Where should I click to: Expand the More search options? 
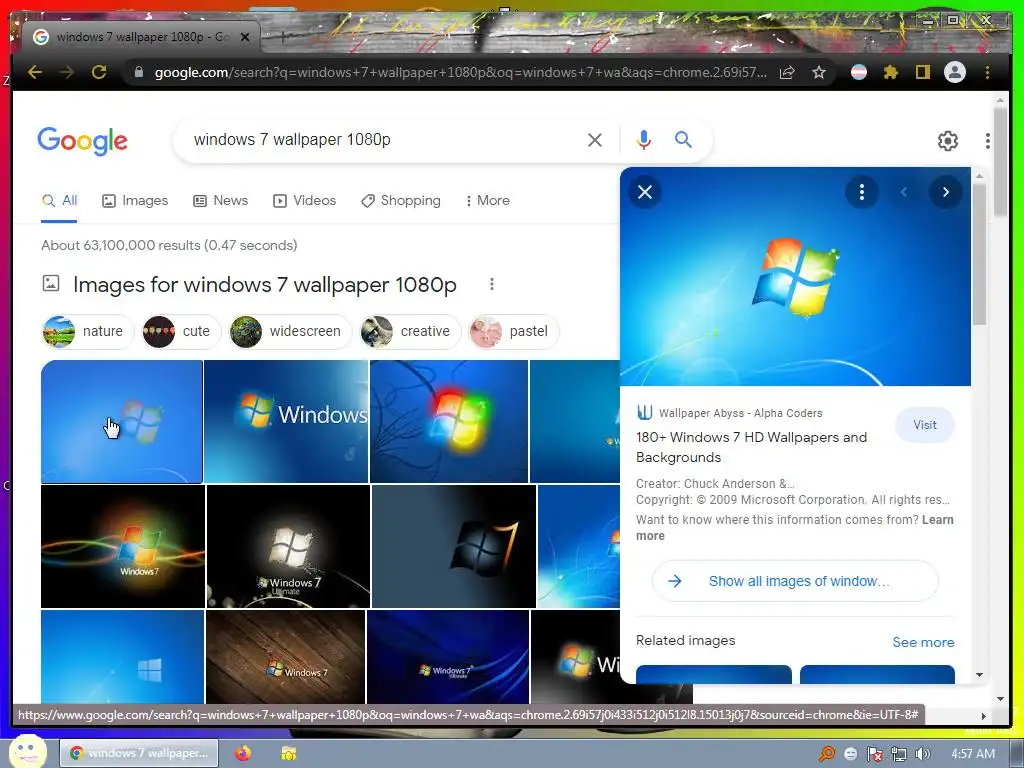(x=487, y=200)
